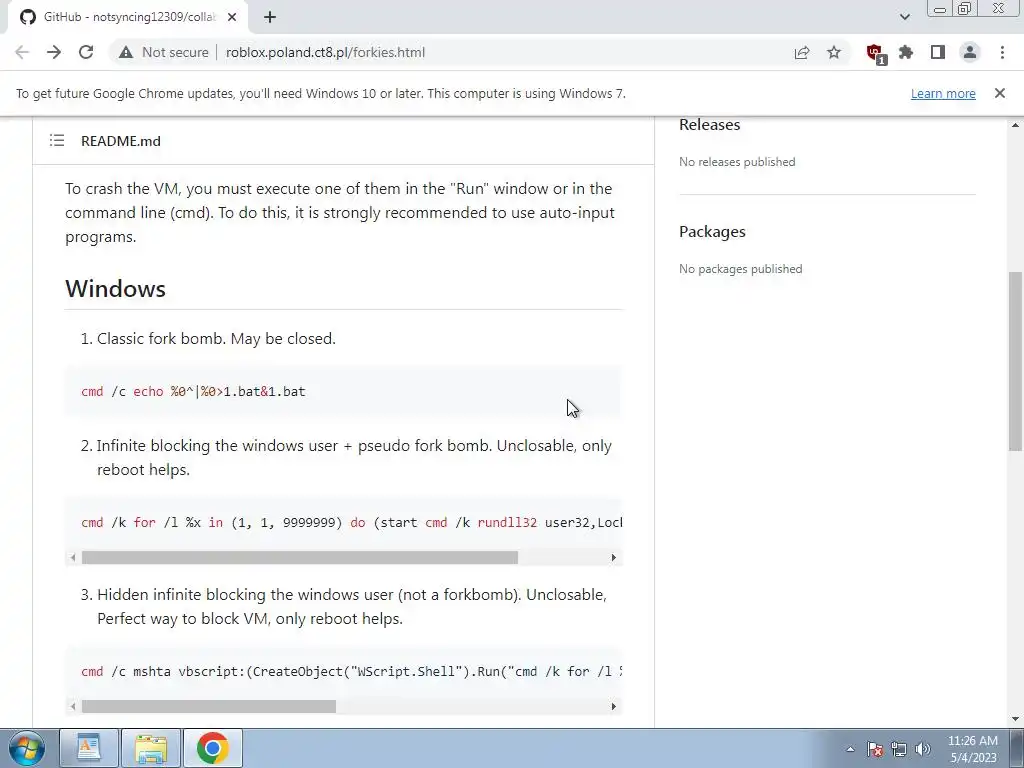Open the README outline list icon
1024x768 pixels.
[x=57, y=140]
